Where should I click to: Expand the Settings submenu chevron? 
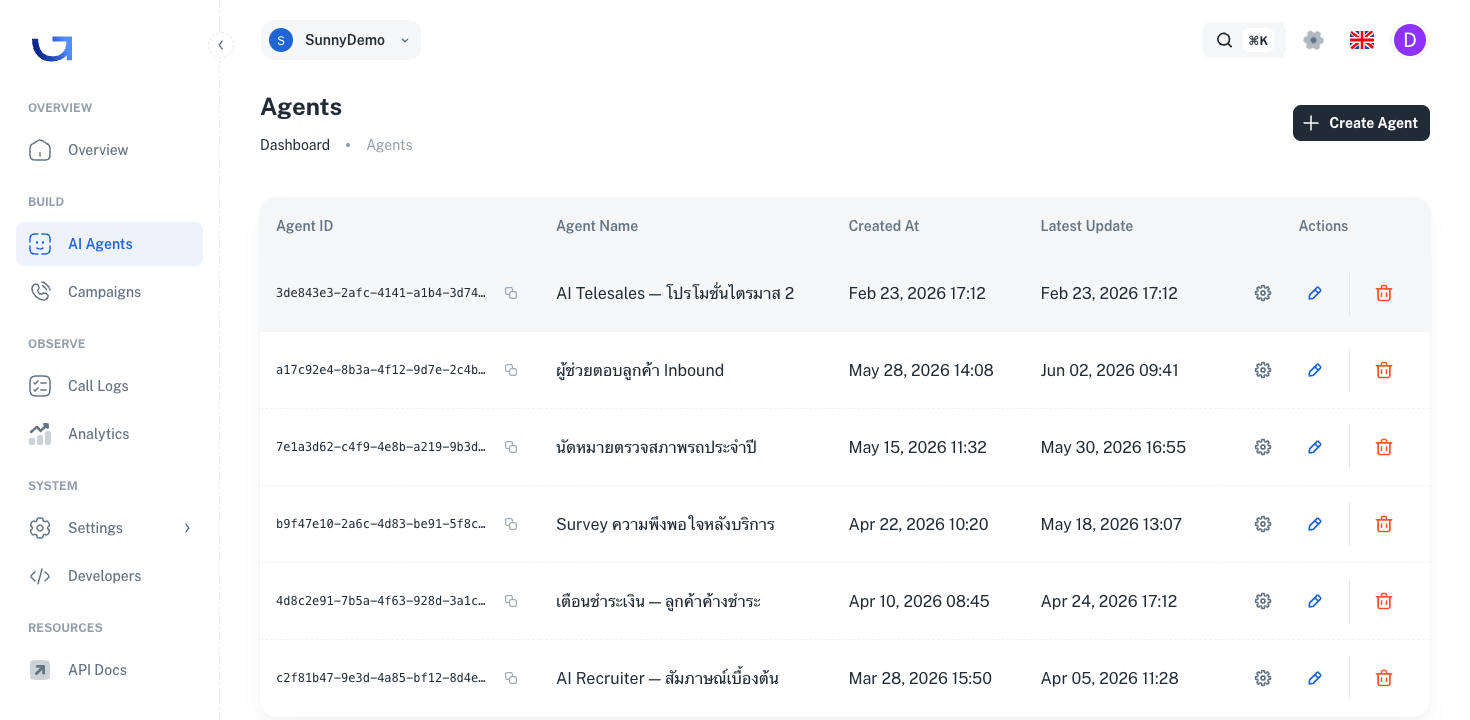click(x=187, y=528)
